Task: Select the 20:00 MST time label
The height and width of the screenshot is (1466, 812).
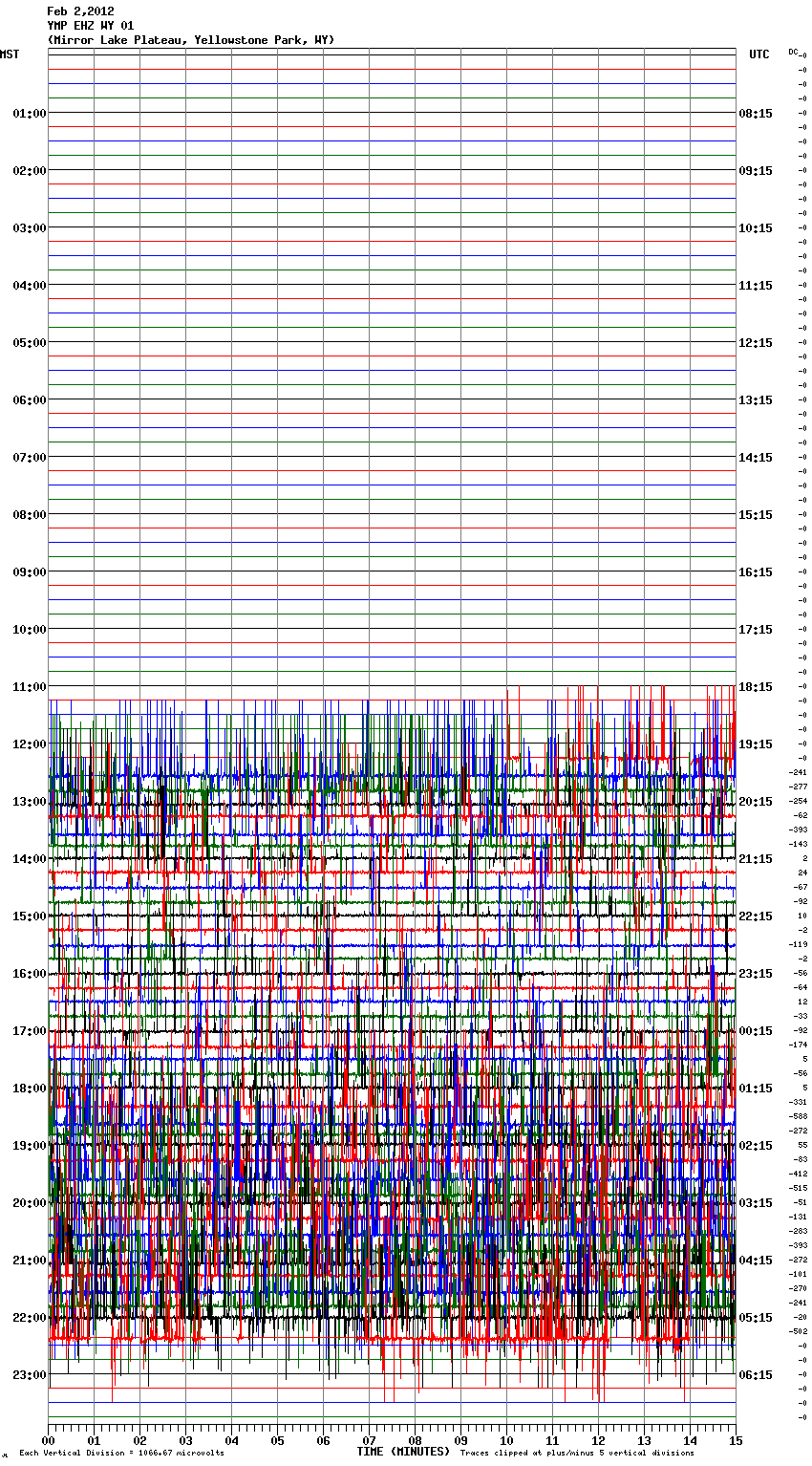Action: 30,1203
